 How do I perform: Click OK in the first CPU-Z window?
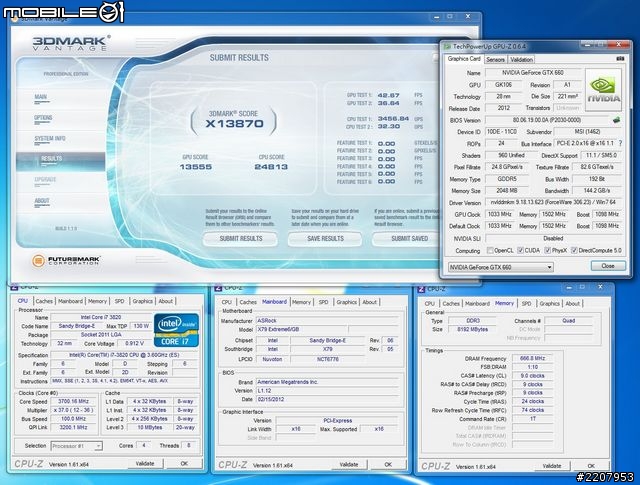tap(184, 464)
